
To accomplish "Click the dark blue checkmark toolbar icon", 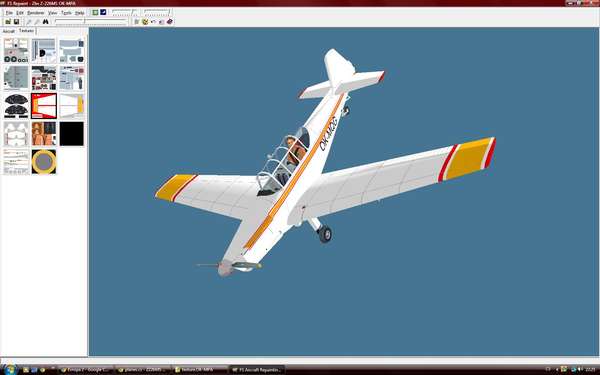I will click(103, 12).
